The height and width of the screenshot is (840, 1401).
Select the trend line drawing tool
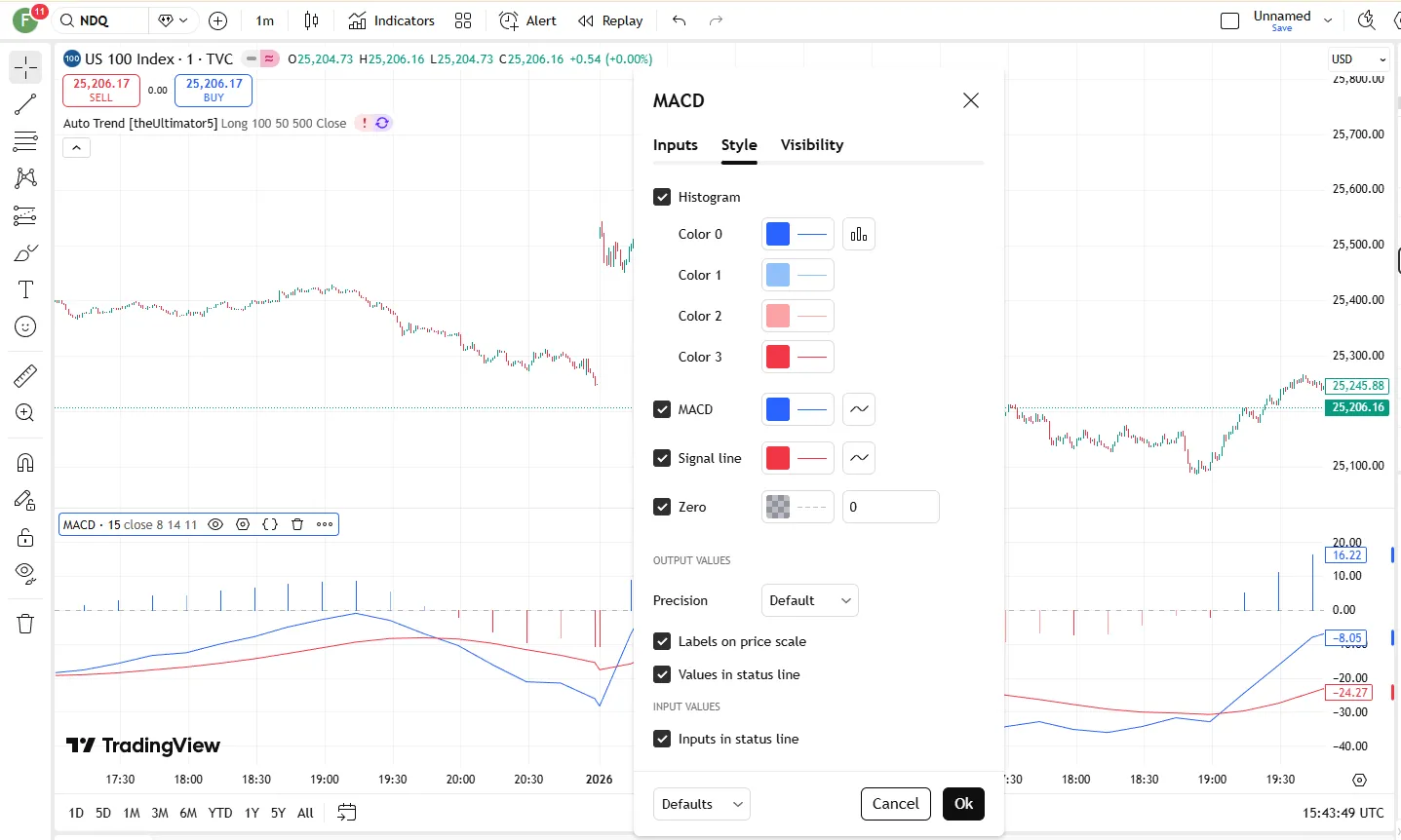tap(25, 104)
